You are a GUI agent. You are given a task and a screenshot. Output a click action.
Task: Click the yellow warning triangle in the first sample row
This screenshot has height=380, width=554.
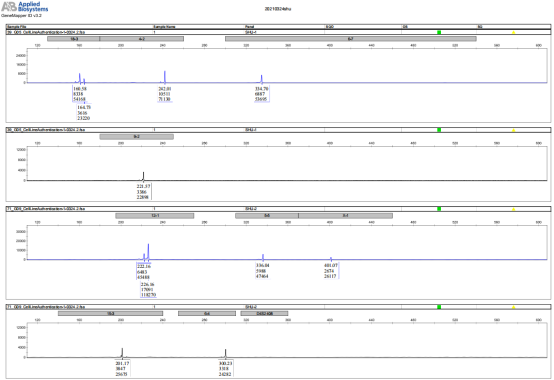click(x=514, y=32)
